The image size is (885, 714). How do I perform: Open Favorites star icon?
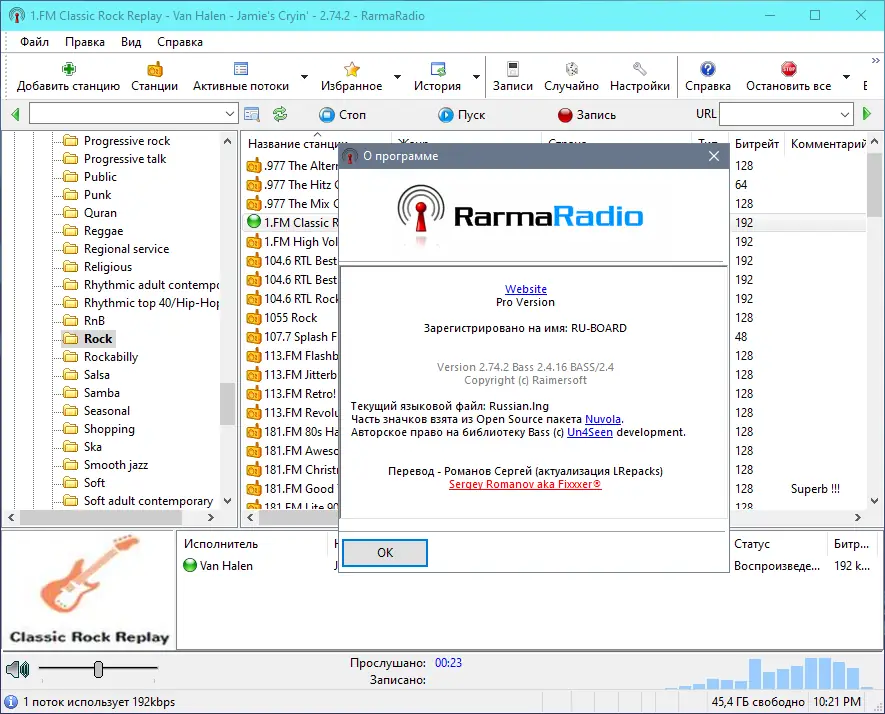coord(352,69)
